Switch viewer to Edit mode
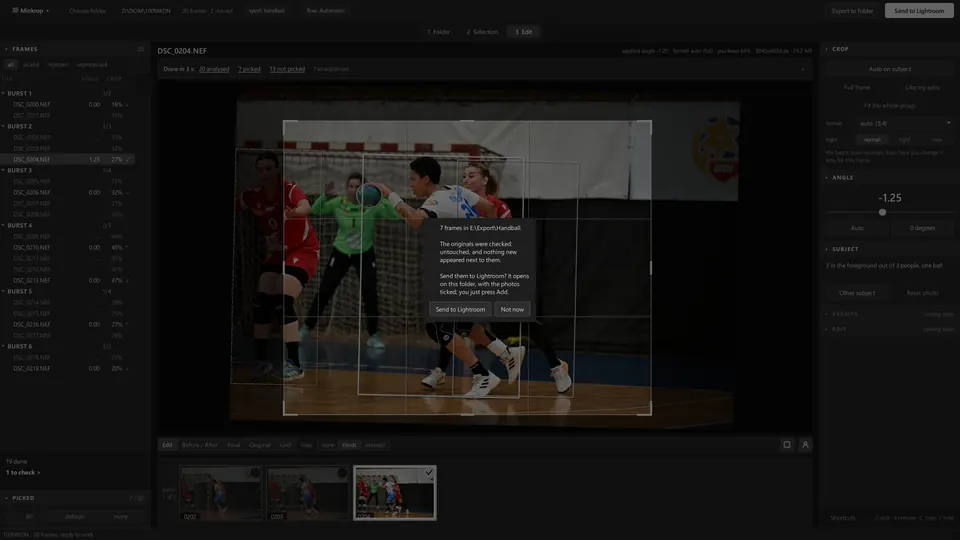Image resolution: width=960 pixels, height=540 pixels. (167, 445)
